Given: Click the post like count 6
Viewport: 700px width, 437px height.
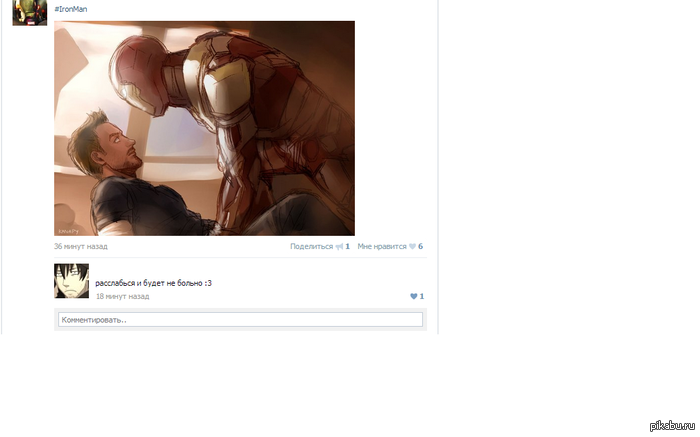Looking at the screenshot, I should click(420, 246).
